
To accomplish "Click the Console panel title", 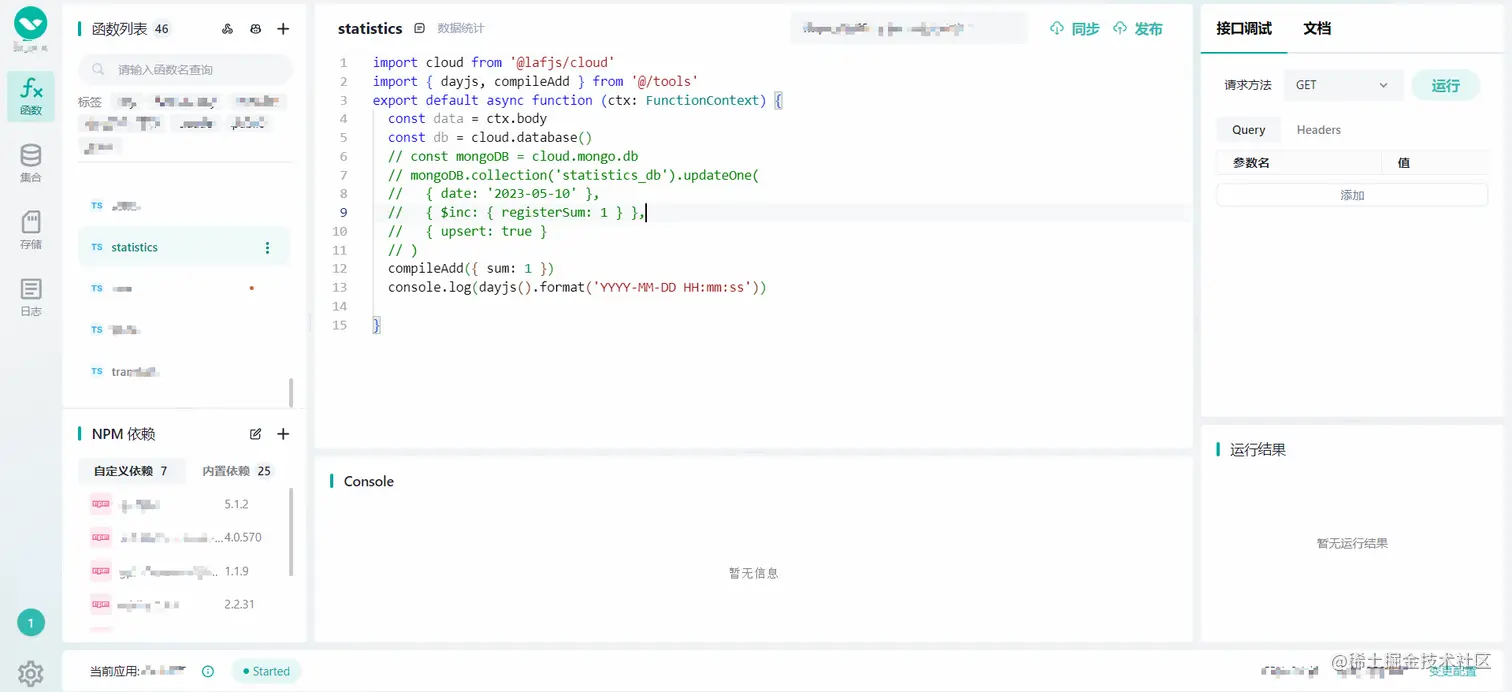I will (x=369, y=481).
